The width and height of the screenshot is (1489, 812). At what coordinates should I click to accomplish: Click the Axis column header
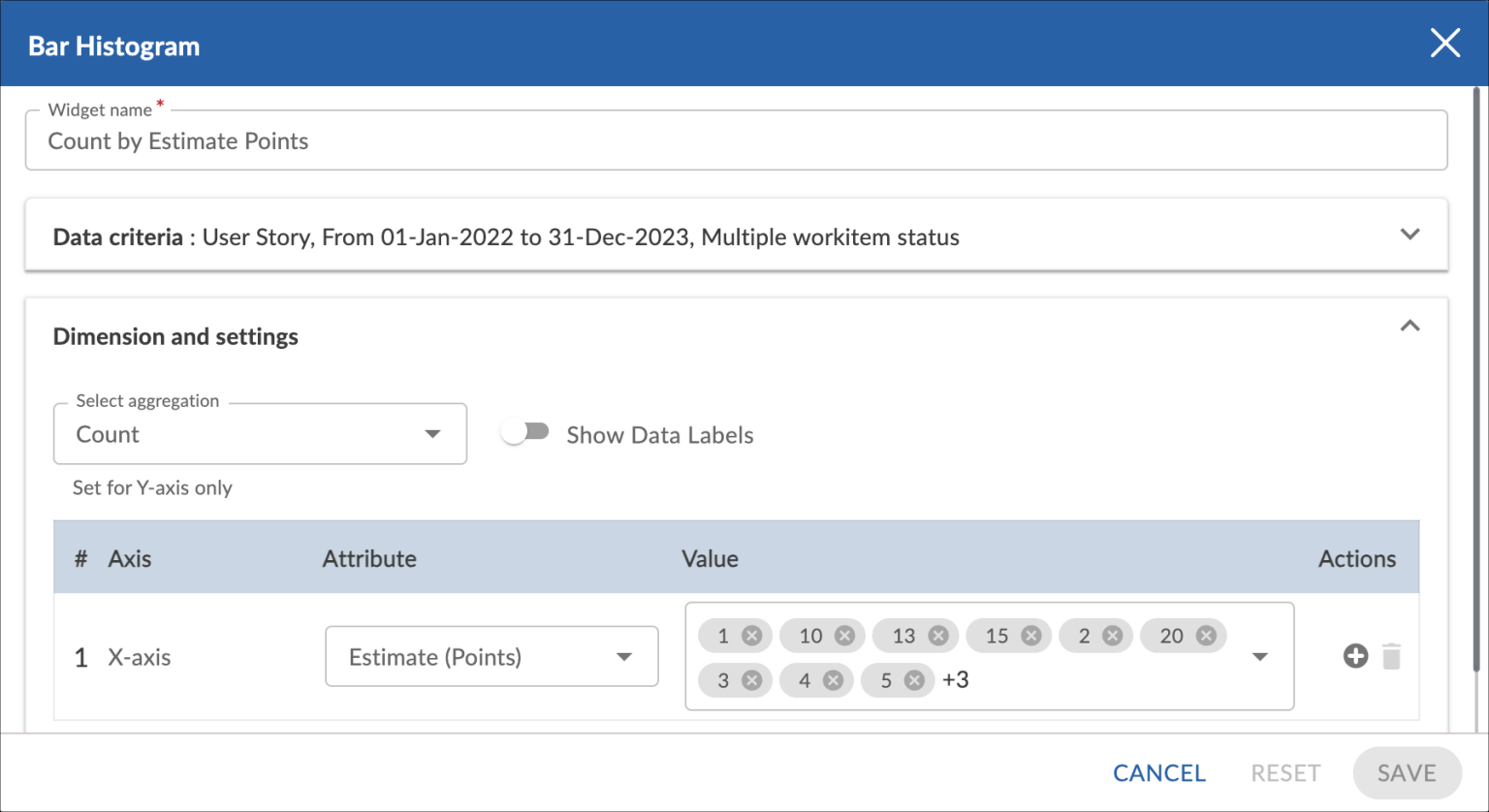pos(130,558)
